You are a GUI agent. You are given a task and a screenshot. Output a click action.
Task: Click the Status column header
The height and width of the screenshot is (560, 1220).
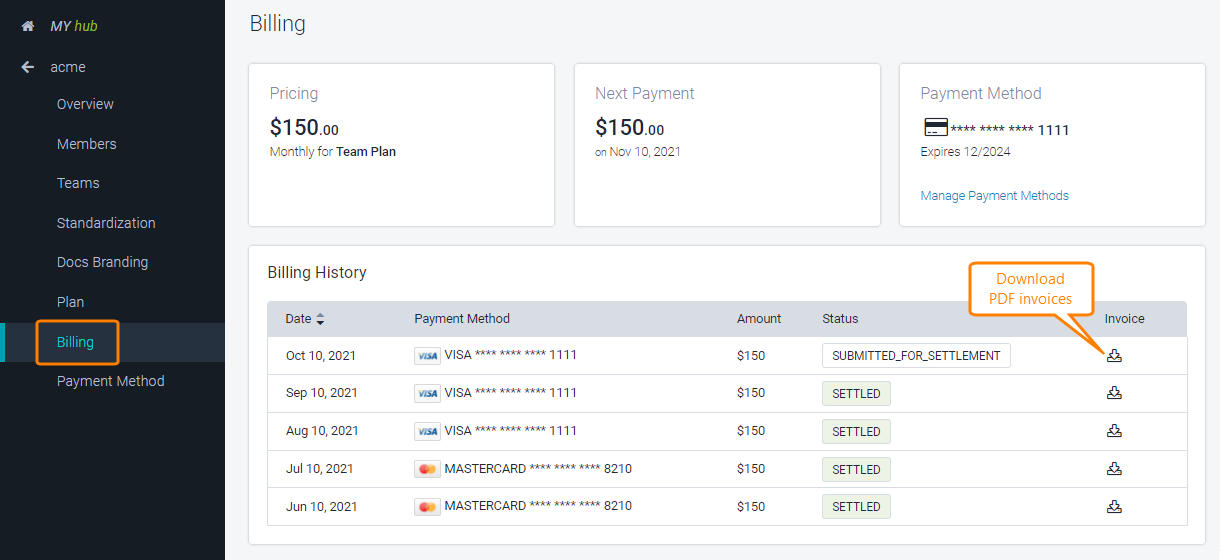840,319
